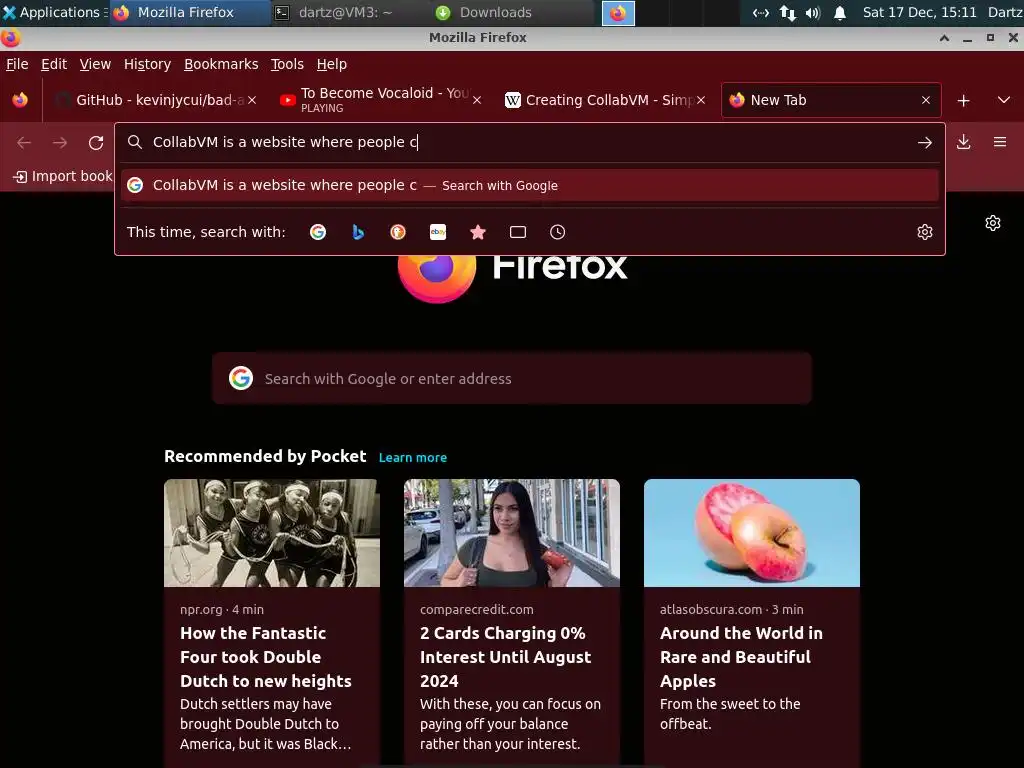
Task: Open the Edit menu
Action: click(54, 64)
